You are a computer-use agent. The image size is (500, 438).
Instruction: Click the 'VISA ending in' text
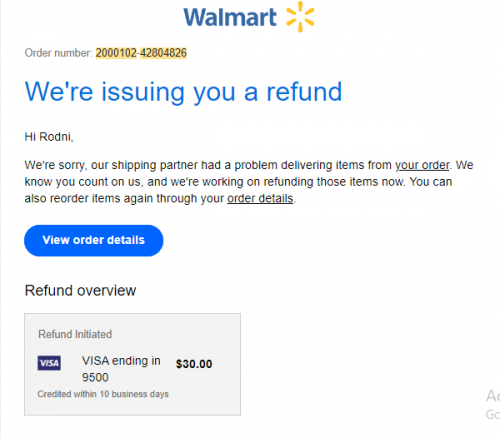click(x=121, y=361)
